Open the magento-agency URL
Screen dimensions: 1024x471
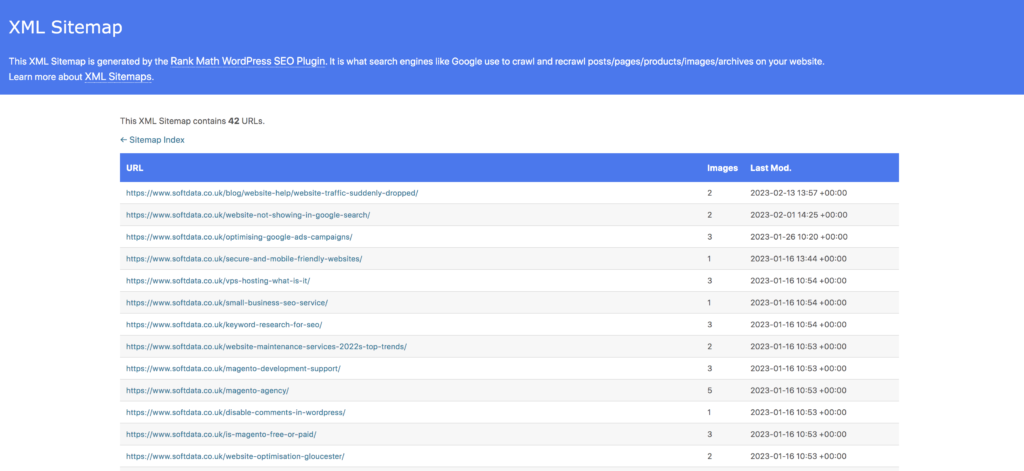(207, 390)
